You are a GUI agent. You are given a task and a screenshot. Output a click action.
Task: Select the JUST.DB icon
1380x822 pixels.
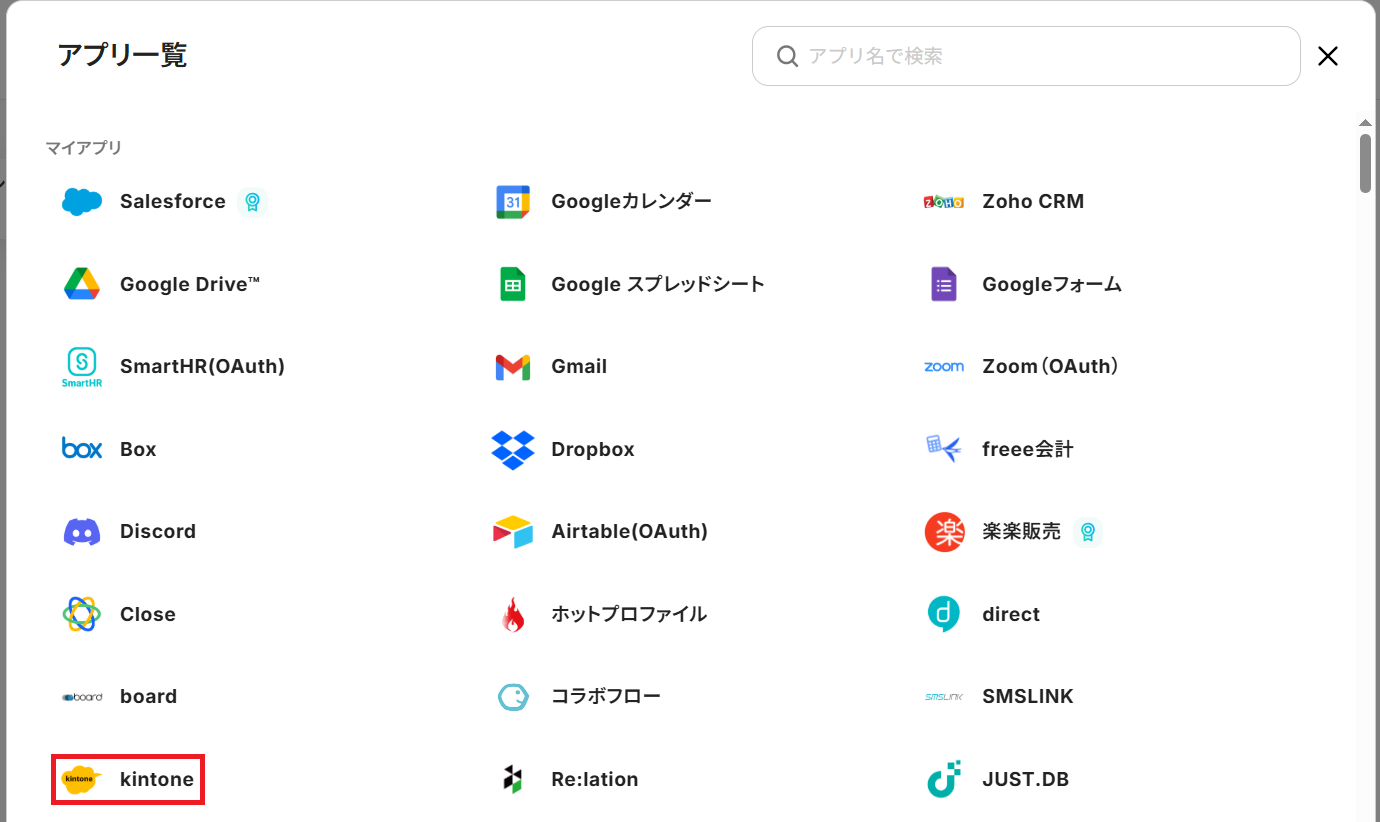tap(944, 779)
